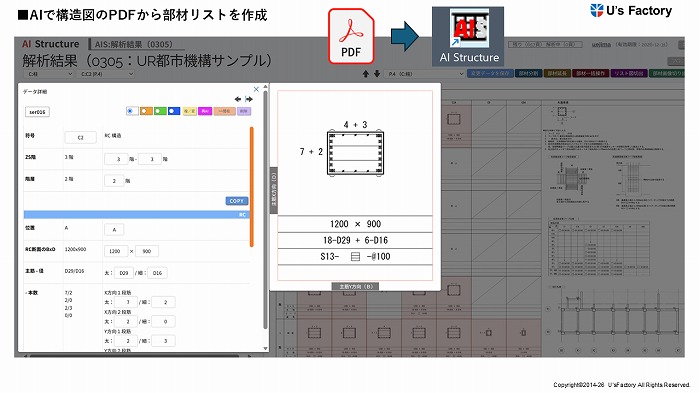
Task: Click the magenta colored tag button
Action: (204, 111)
